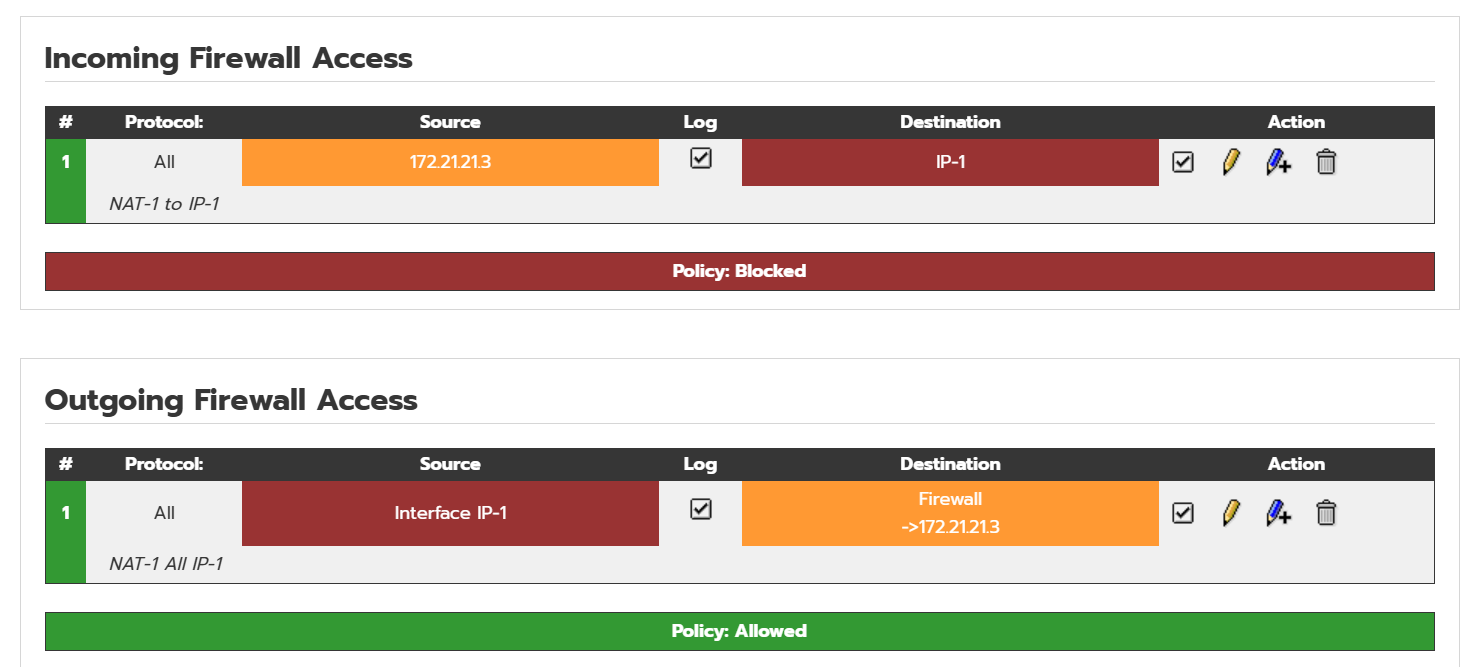The width and height of the screenshot is (1471, 667).
Task: Select the Firewall ->172.21.21.3 destination cell
Action: pos(950,513)
